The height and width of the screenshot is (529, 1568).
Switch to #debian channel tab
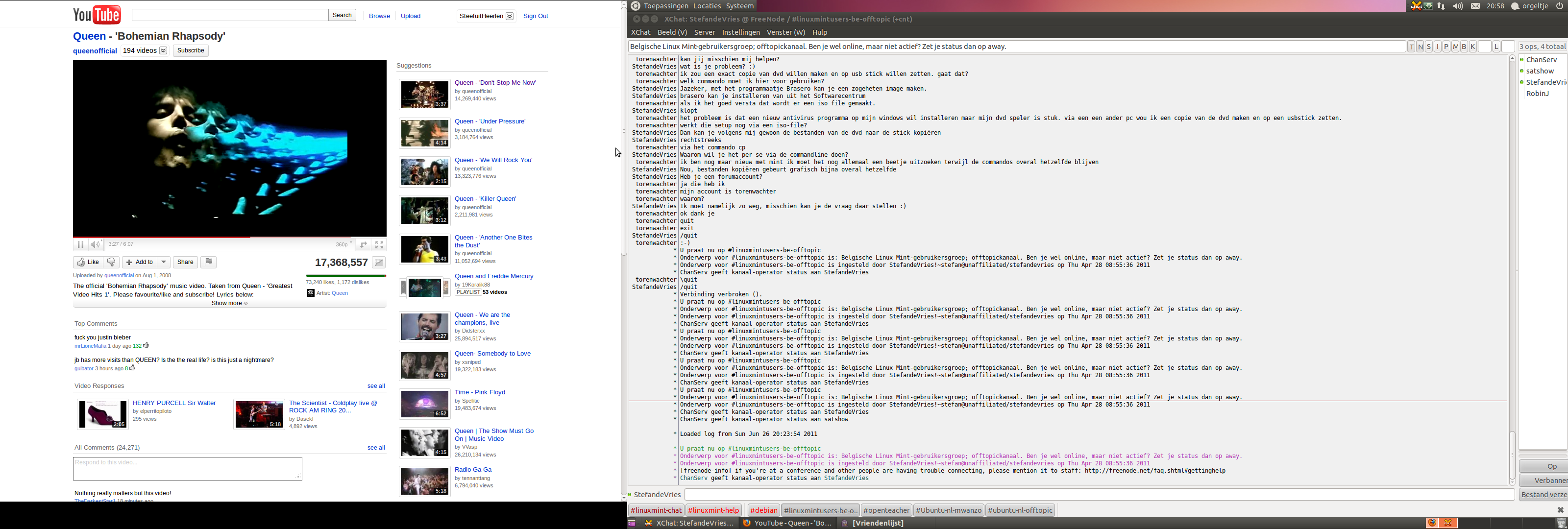coord(764,511)
